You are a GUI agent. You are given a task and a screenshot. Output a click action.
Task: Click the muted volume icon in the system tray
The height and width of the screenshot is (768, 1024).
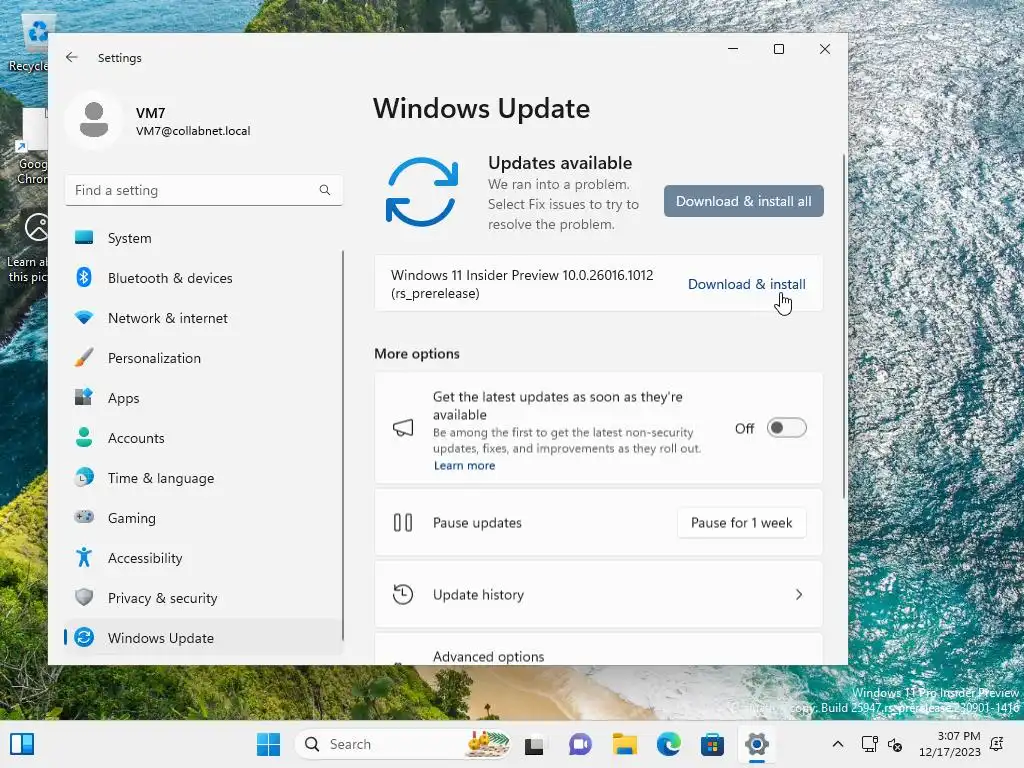pyautogui.click(x=895, y=744)
